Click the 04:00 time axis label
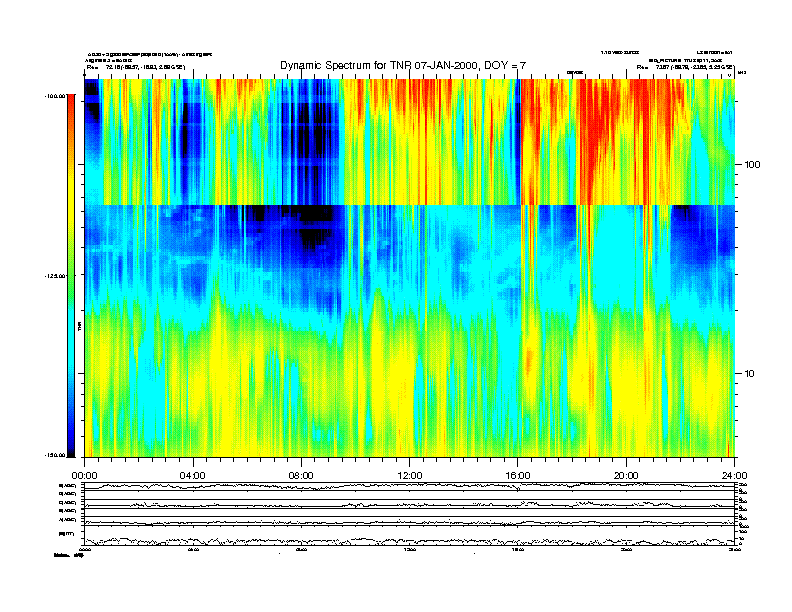Screen dimensions: 792x612 pyautogui.click(x=193, y=476)
